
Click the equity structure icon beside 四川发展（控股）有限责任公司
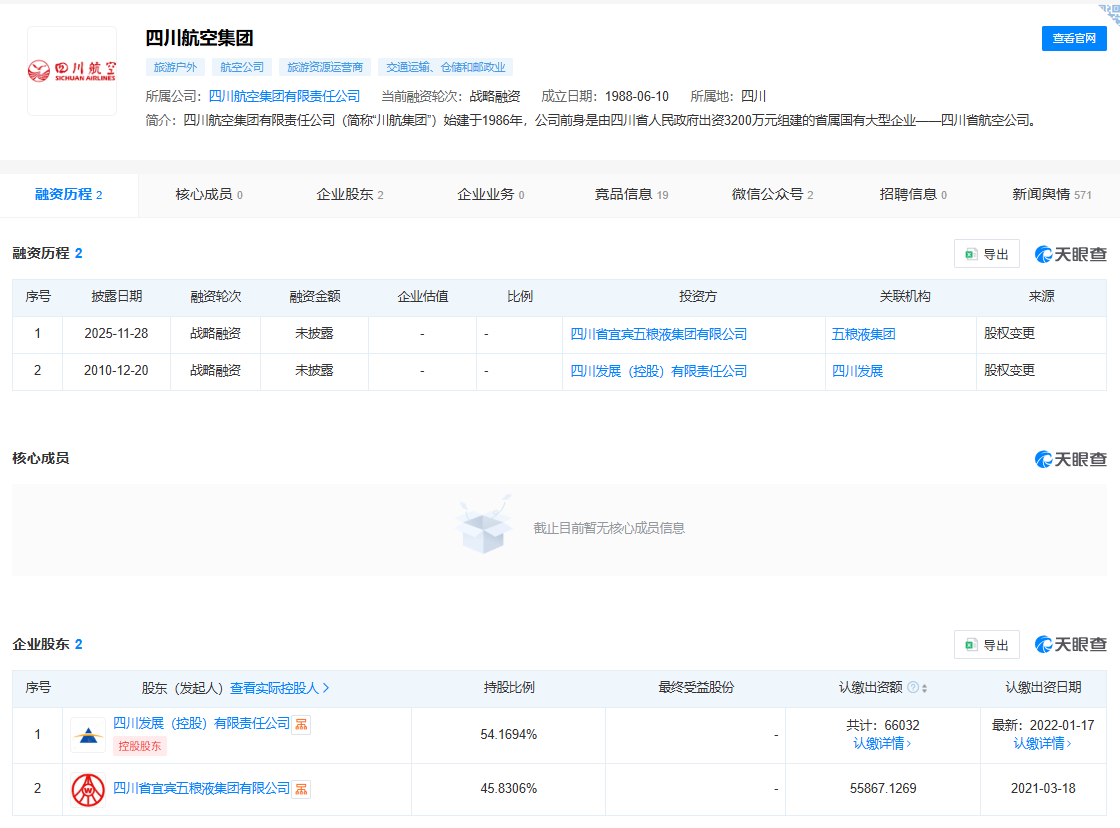[x=301, y=726]
